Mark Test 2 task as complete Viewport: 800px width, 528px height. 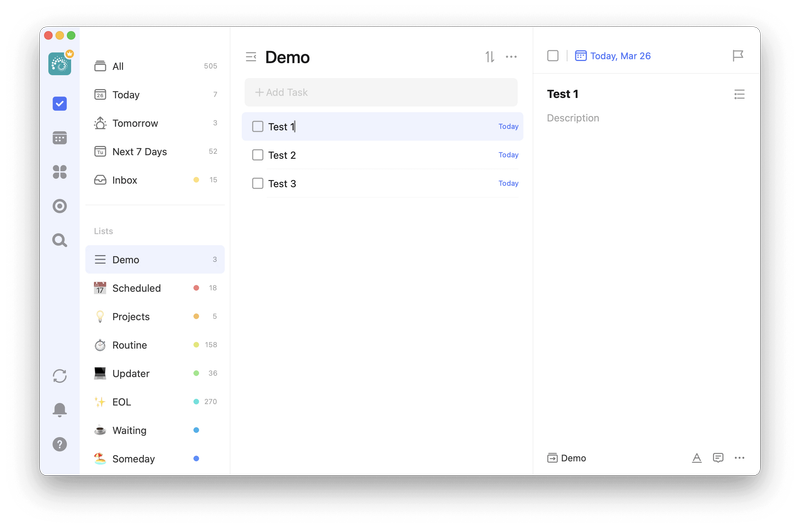(x=258, y=155)
